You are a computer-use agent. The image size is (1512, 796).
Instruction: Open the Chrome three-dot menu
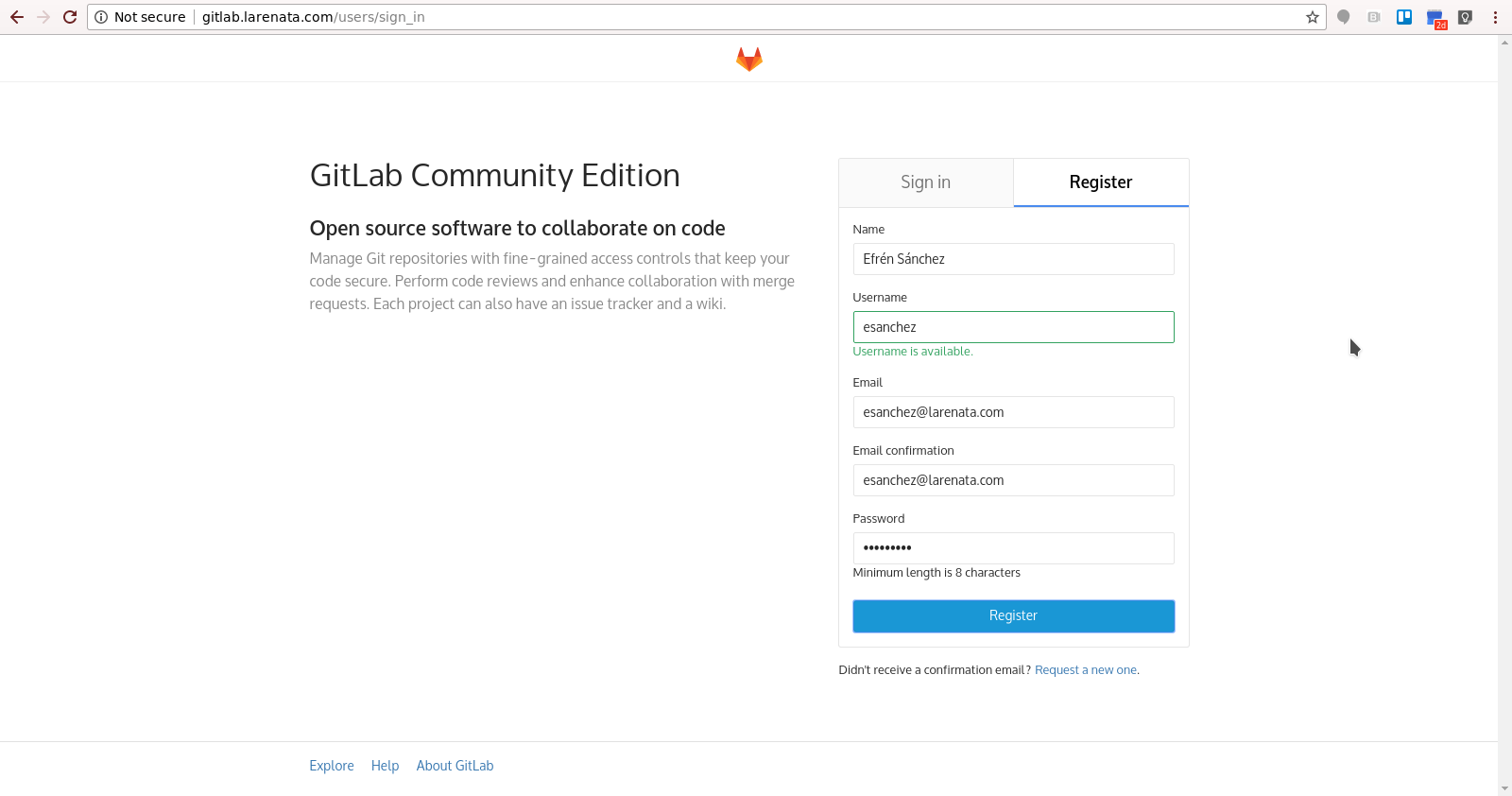coord(1495,17)
